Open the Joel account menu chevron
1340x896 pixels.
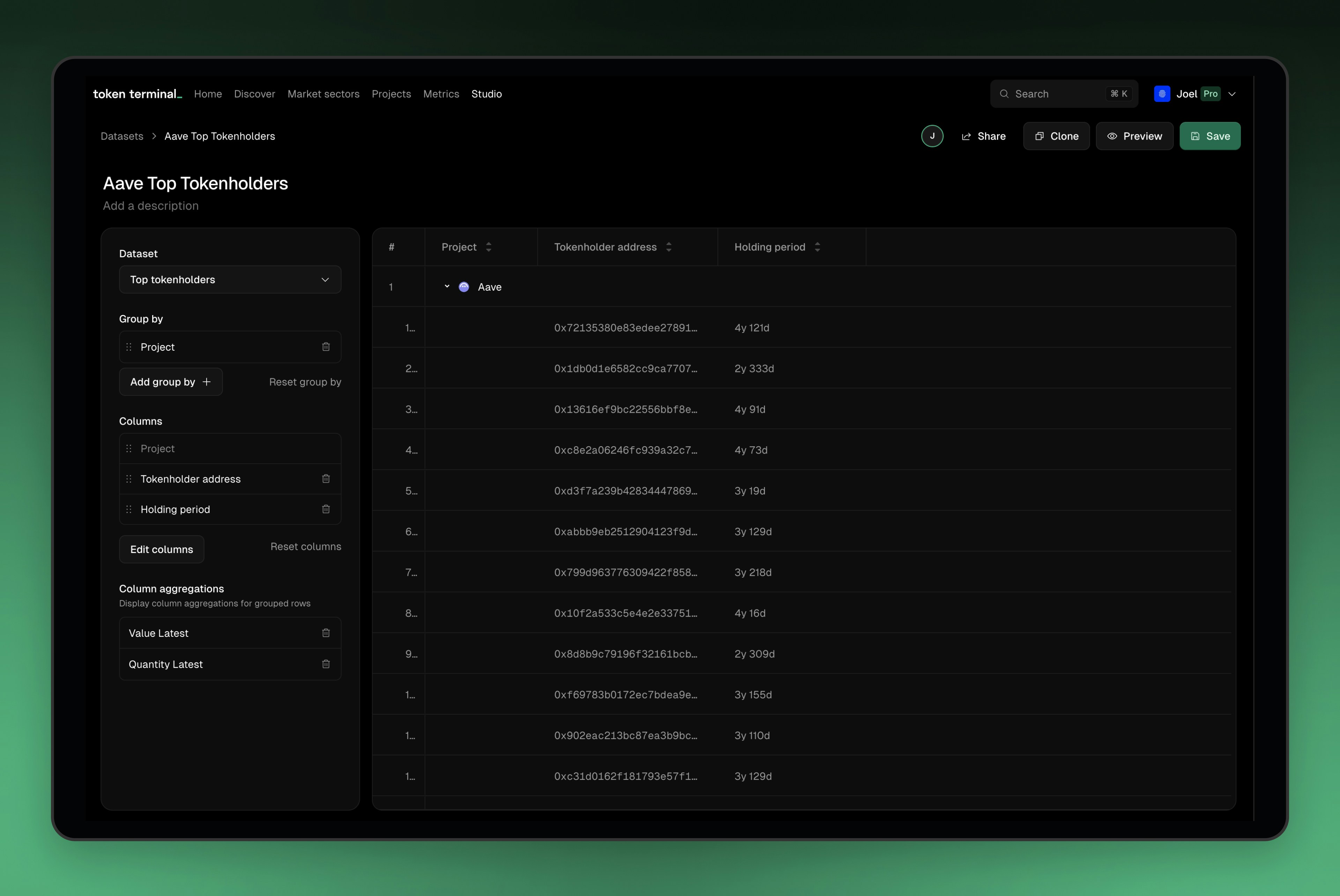pyautogui.click(x=1232, y=94)
